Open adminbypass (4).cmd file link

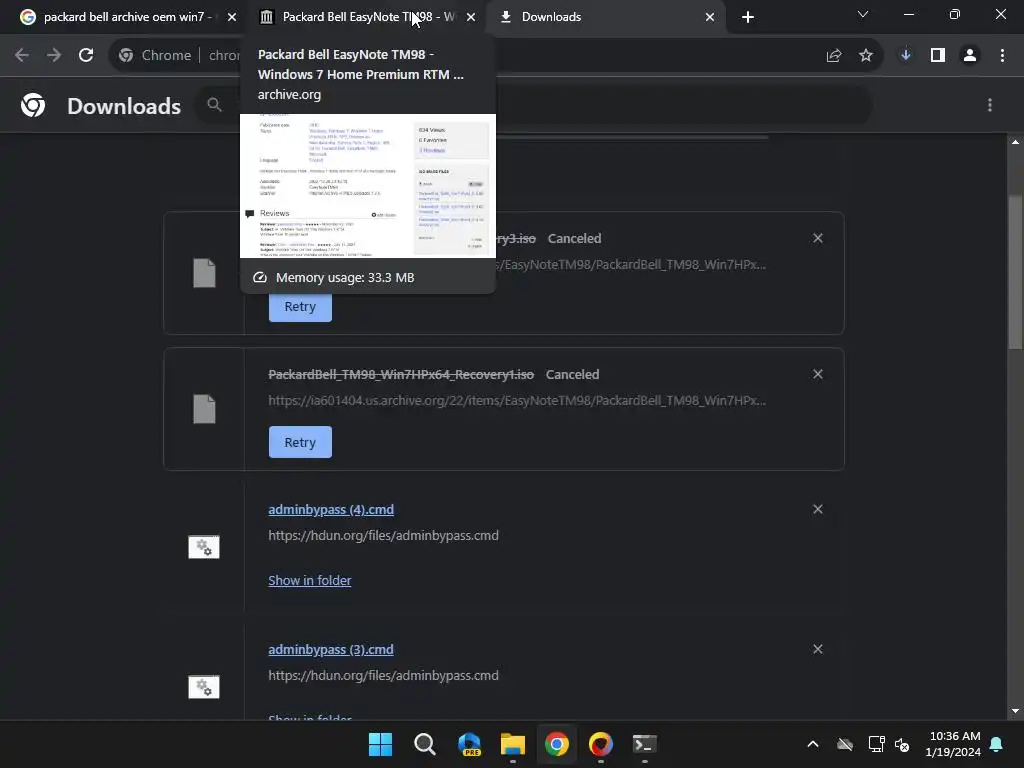[x=331, y=509]
